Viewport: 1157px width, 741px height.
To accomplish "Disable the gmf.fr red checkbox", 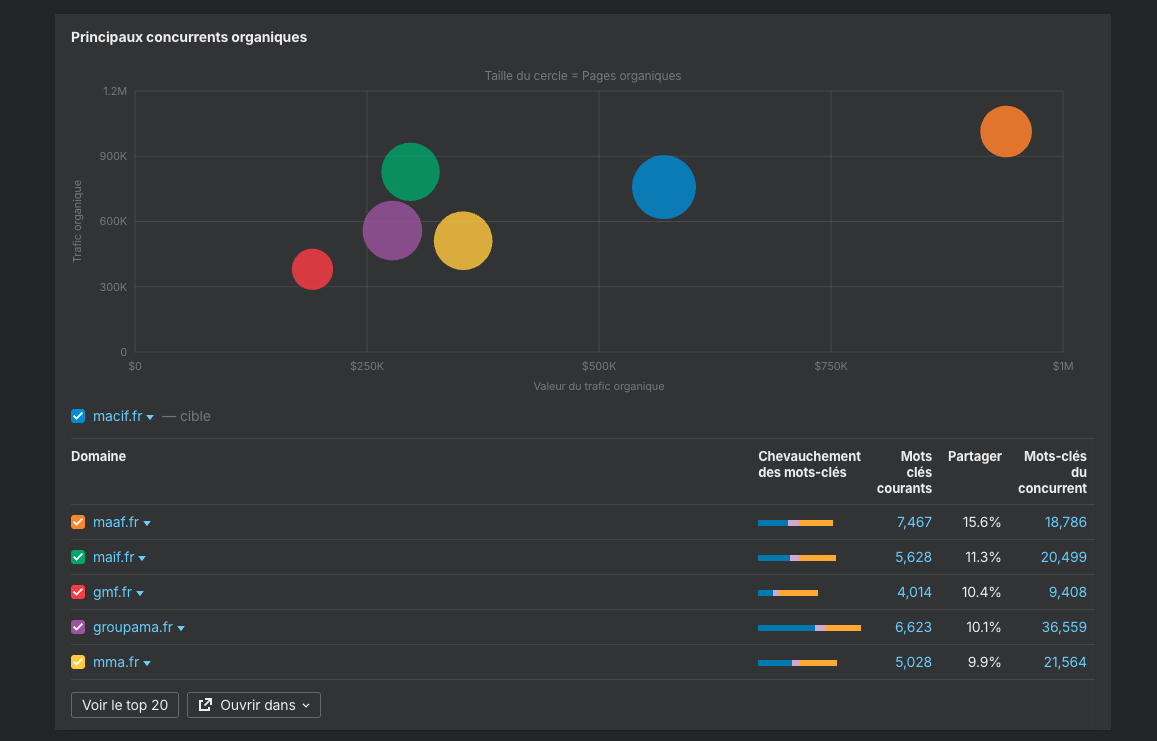I will point(78,592).
